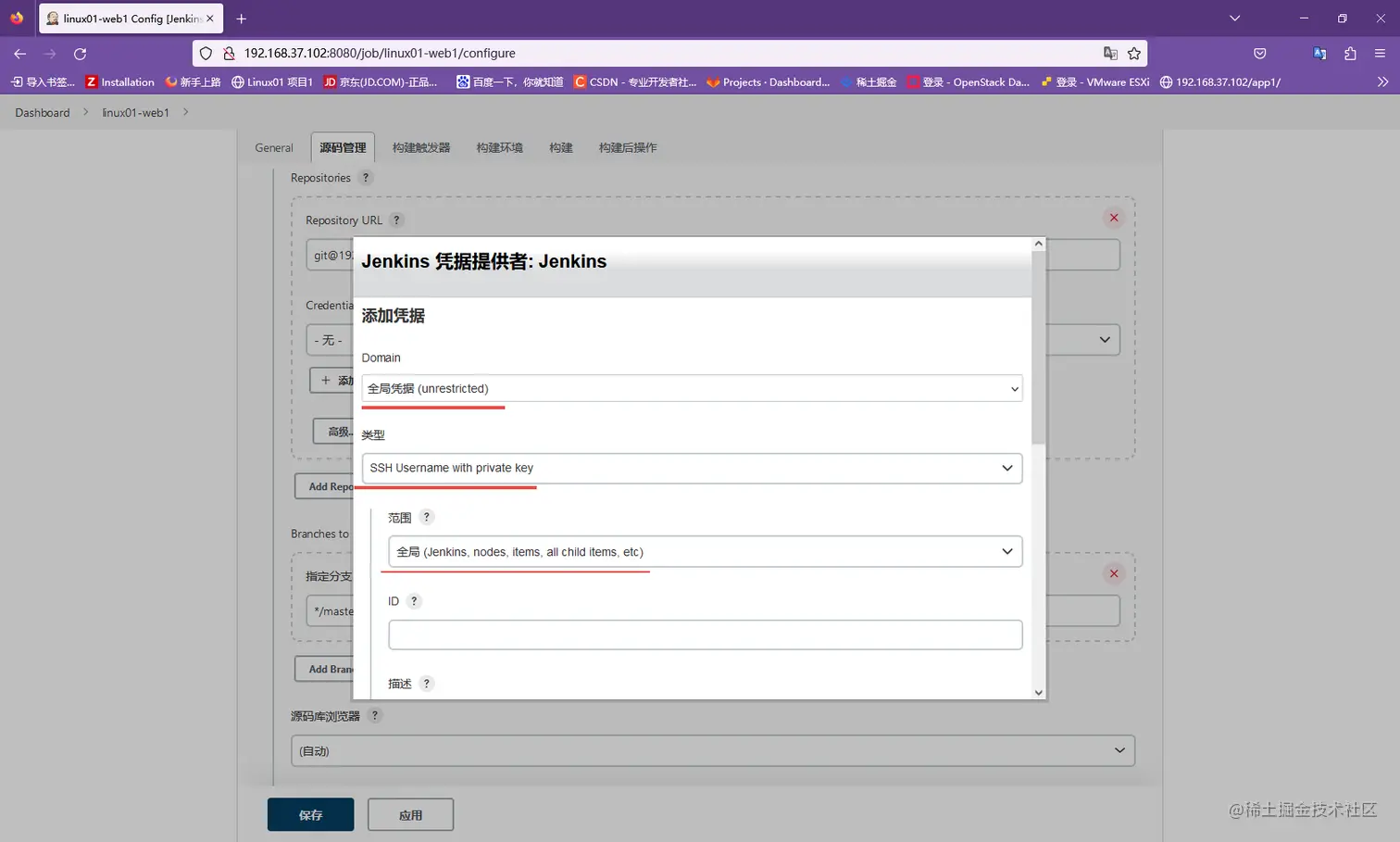Click the branch specifier */master field
The width and height of the screenshot is (1400, 842).
tap(331, 610)
